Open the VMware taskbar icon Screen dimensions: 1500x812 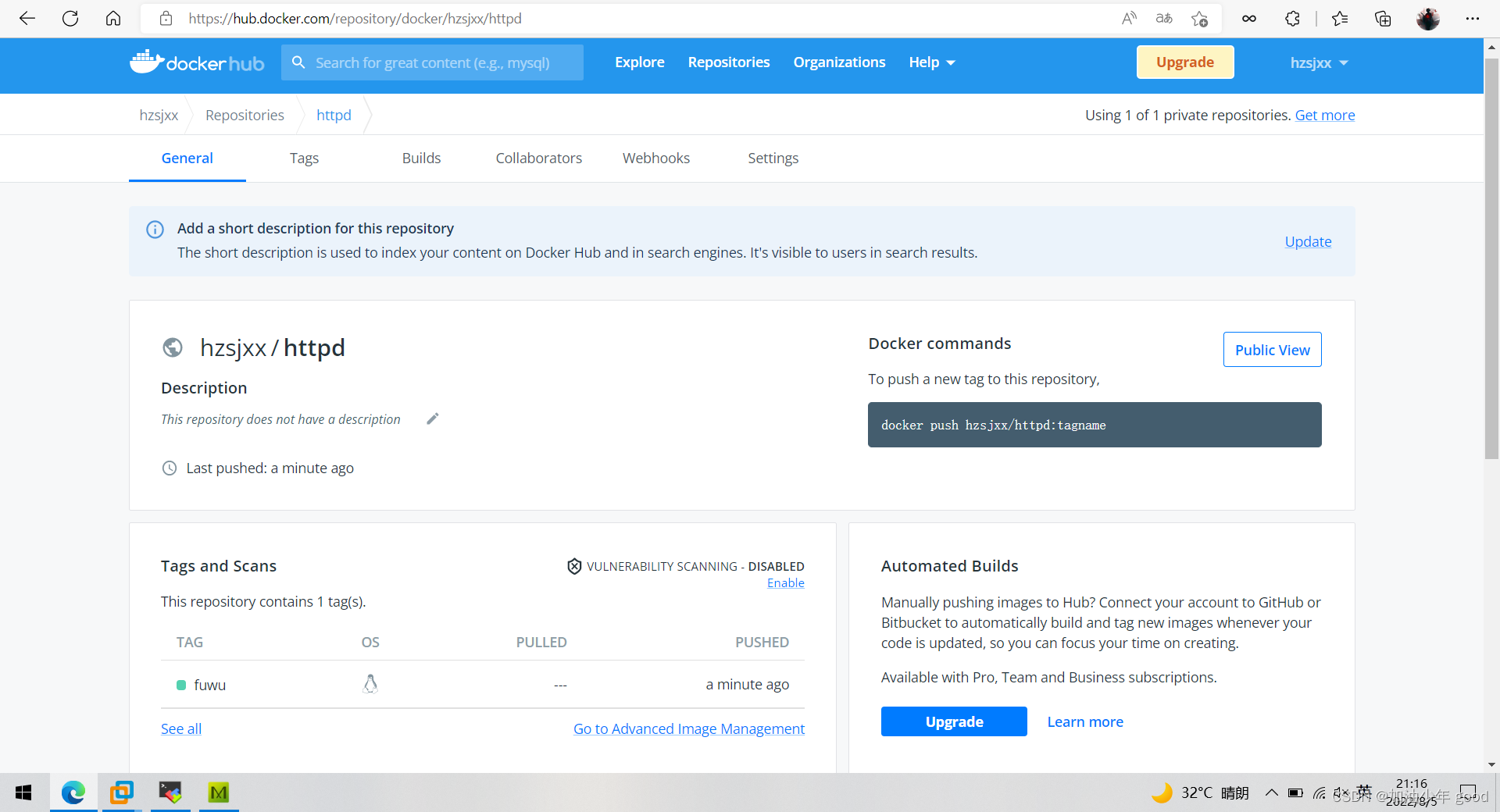pos(122,792)
